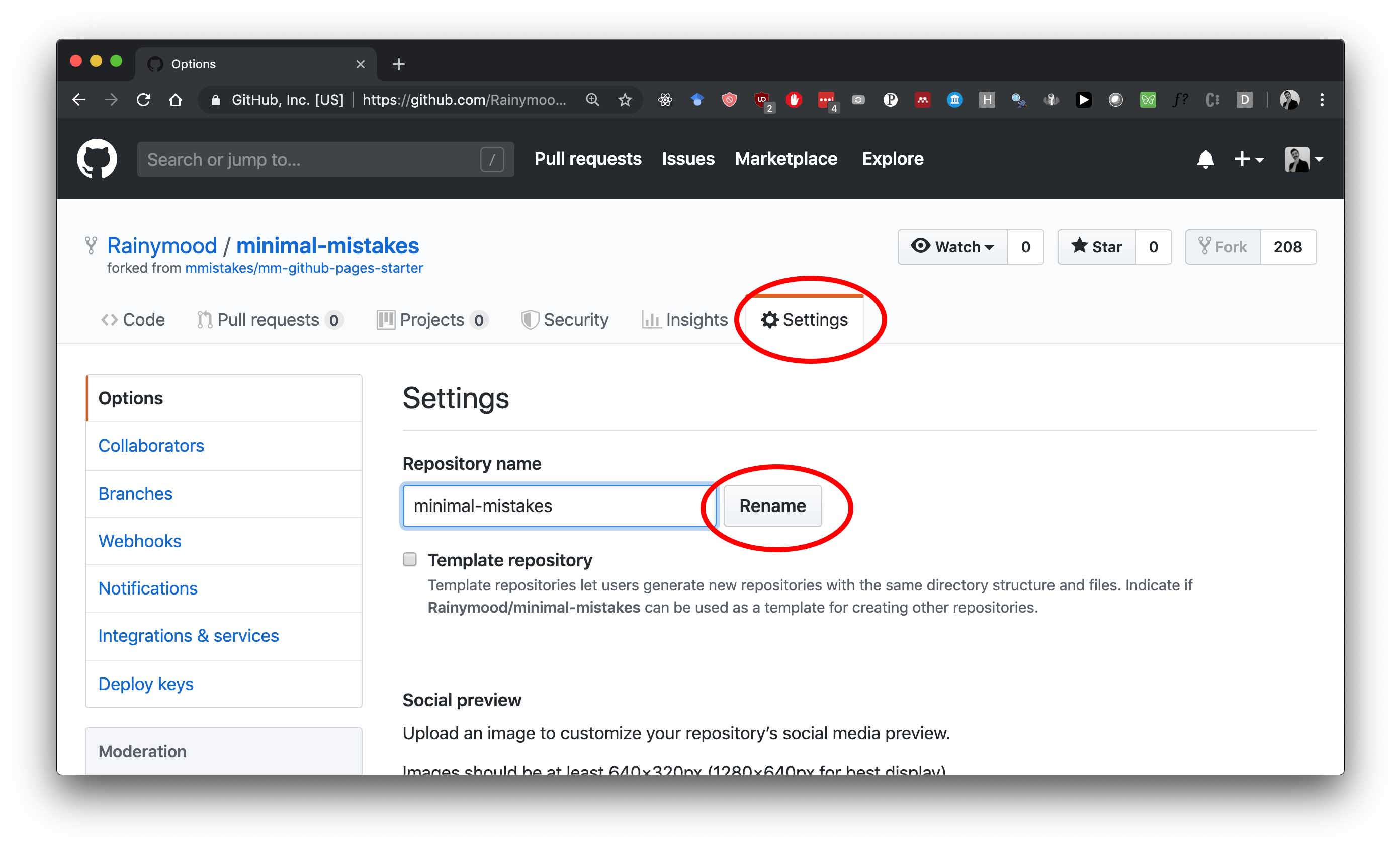Click the gray D extension icon

coord(1244,100)
